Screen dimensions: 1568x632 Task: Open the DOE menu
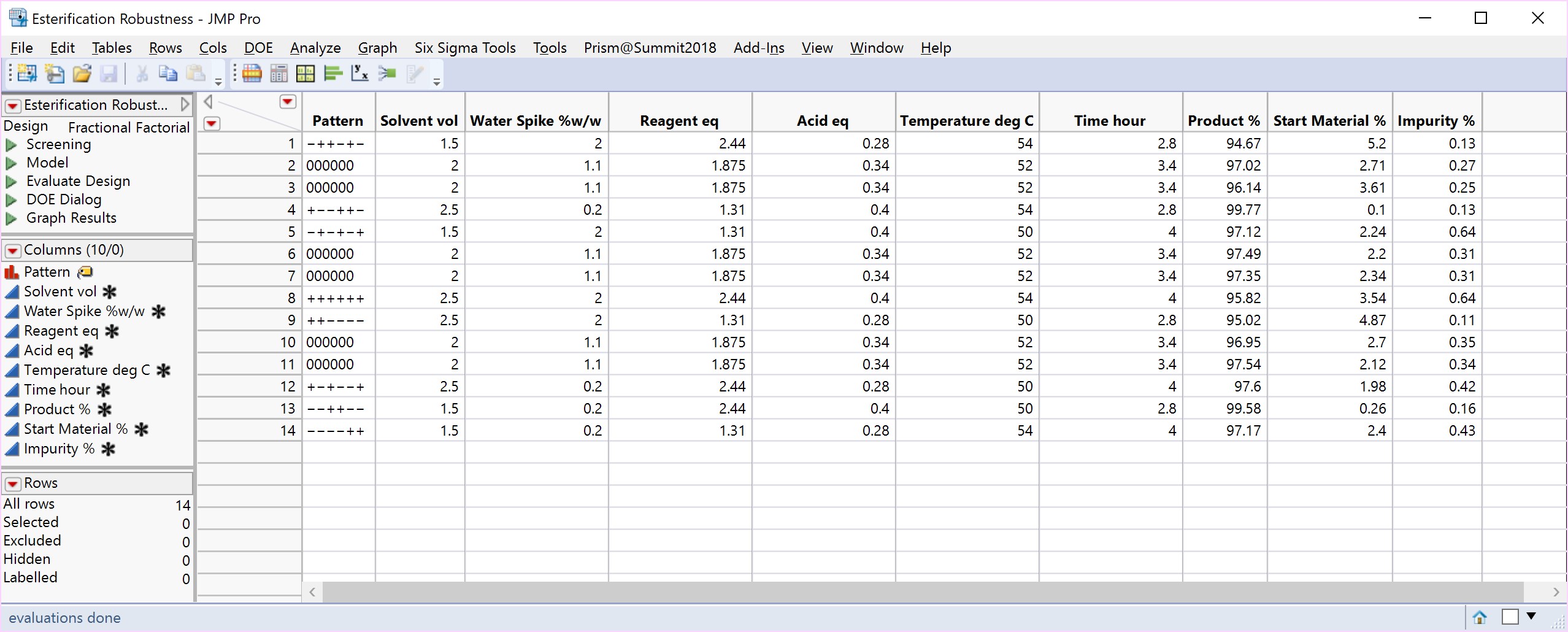pyautogui.click(x=258, y=48)
